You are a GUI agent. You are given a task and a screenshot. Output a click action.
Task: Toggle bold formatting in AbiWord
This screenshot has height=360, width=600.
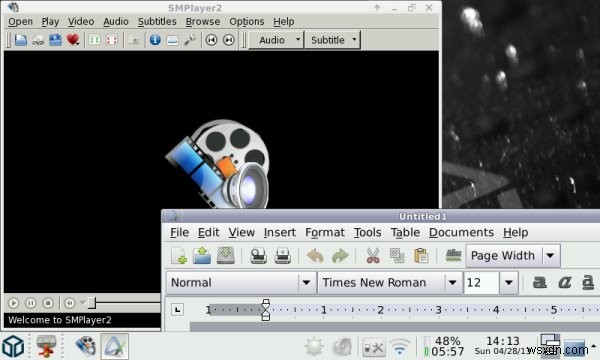click(x=540, y=282)
